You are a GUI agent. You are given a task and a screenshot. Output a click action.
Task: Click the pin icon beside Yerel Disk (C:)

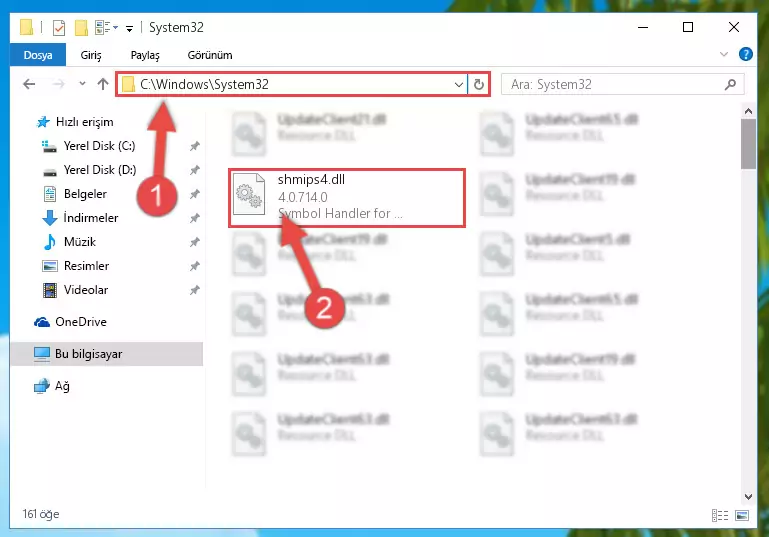[195, 146]
